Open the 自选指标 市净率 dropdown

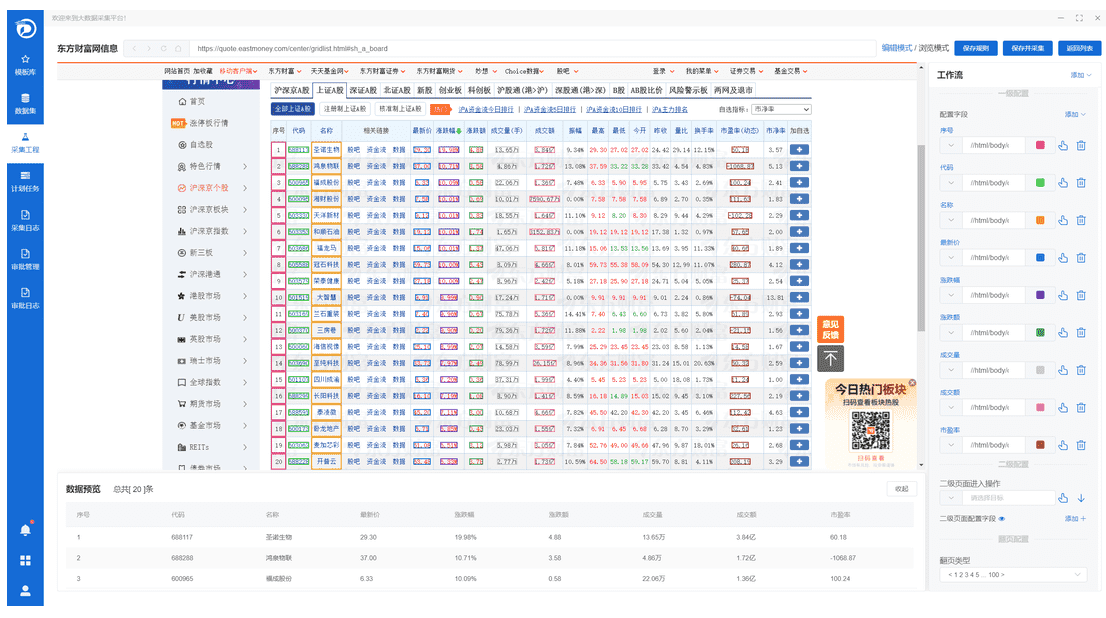[x=782, y=109]
